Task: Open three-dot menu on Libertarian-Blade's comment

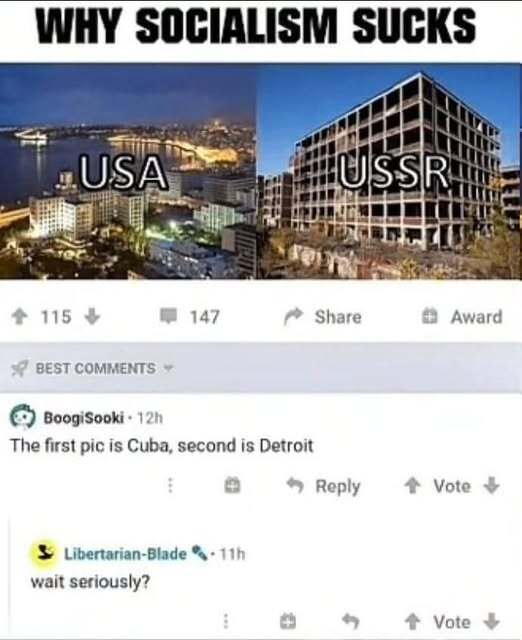Action: 225,621
